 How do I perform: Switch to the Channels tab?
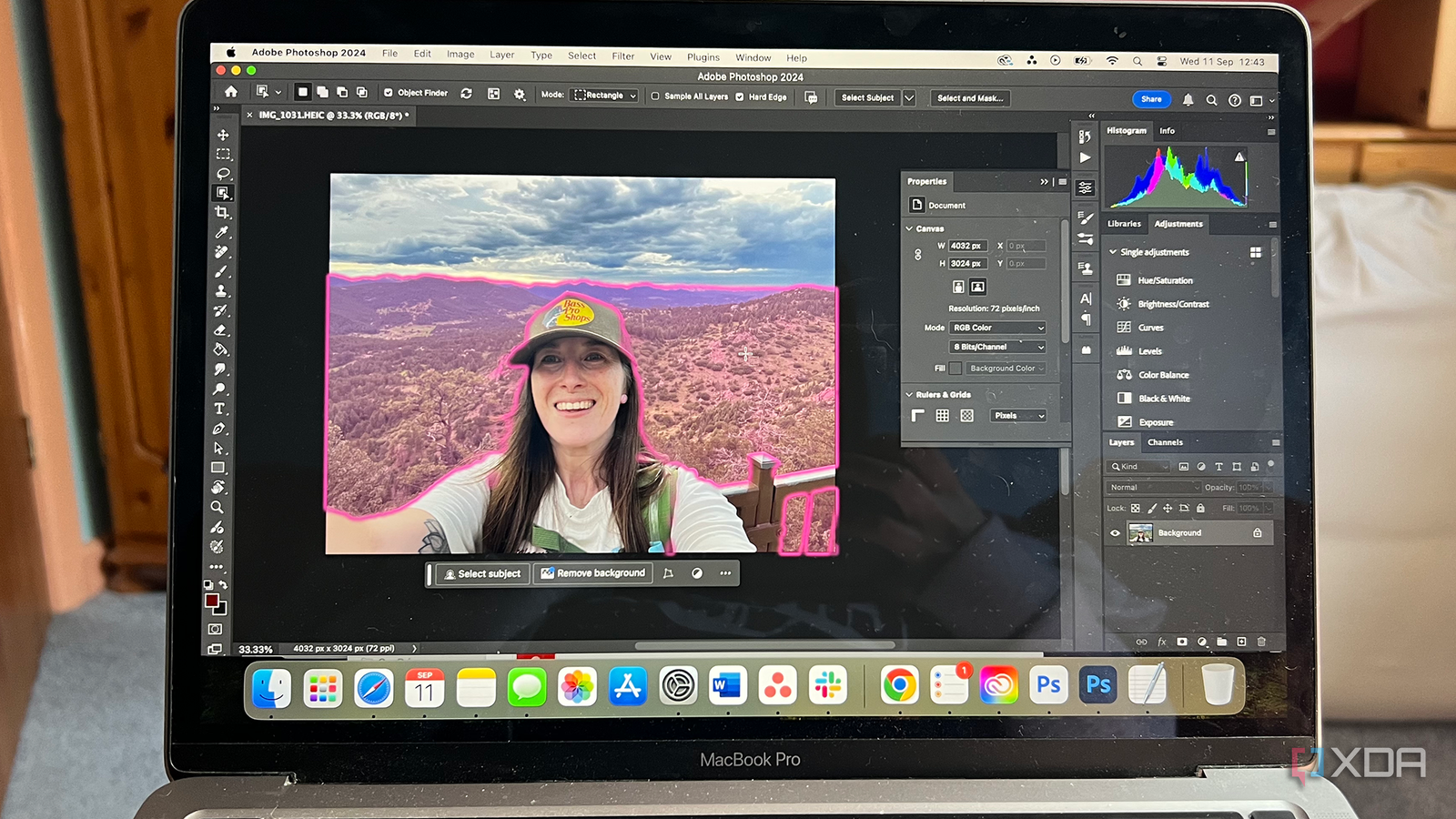(x=1165, y=442)
